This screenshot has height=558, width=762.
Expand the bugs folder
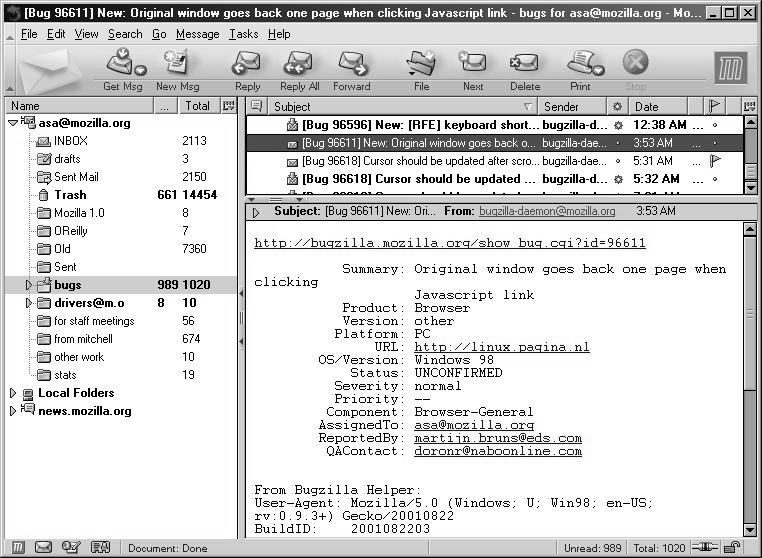click(x=29, y=285)
